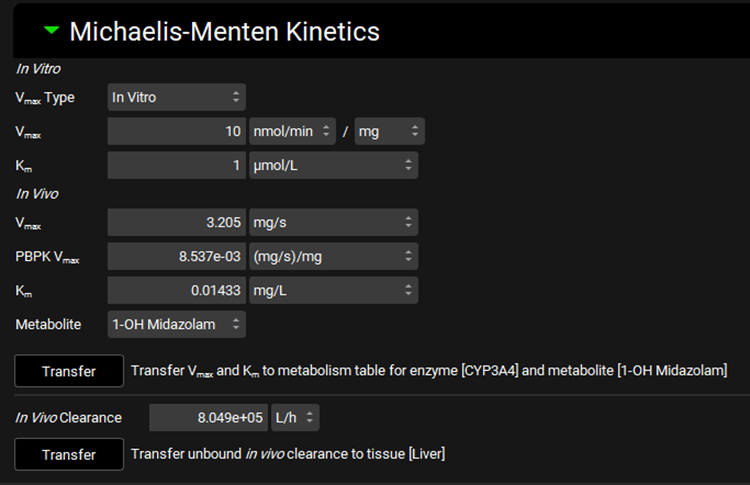
Task: Click the In Vivo Vmax value field
Action: point(176,222)
